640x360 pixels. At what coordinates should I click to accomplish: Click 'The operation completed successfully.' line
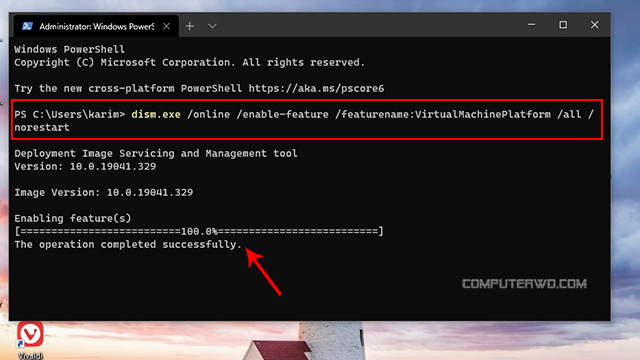(x=128, y=244)
